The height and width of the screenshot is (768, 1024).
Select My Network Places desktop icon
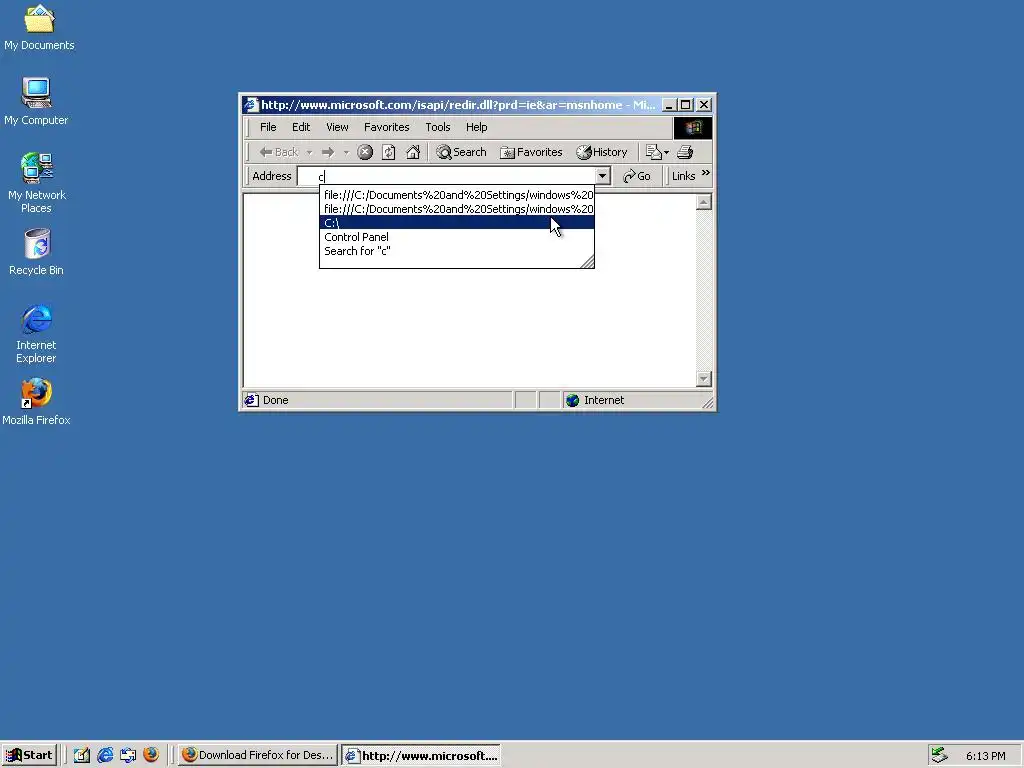click(37, 182)
